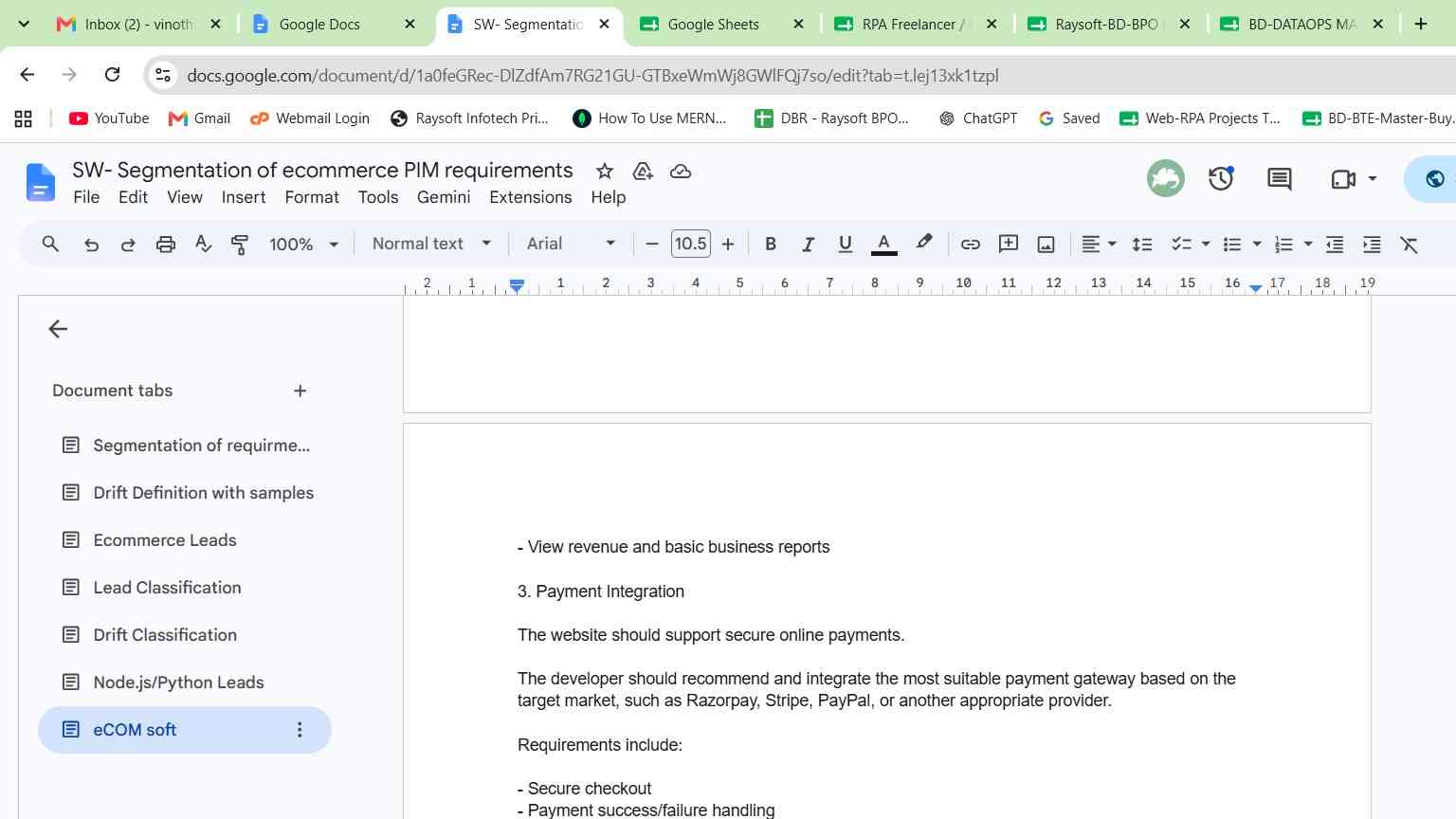
Task: Click the insert link icon
Action: [x=970, y=245]
